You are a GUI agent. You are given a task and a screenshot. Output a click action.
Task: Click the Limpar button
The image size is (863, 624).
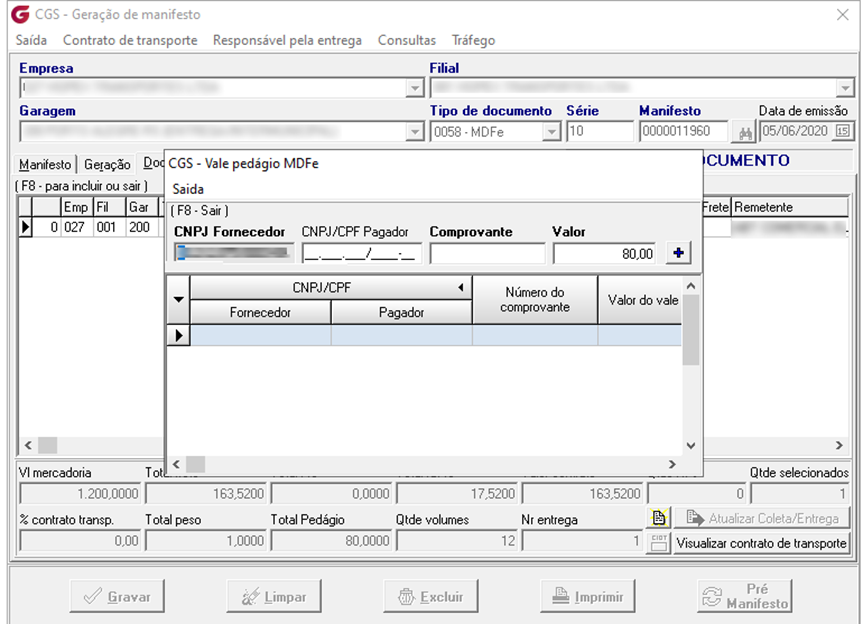coord(274,596)
